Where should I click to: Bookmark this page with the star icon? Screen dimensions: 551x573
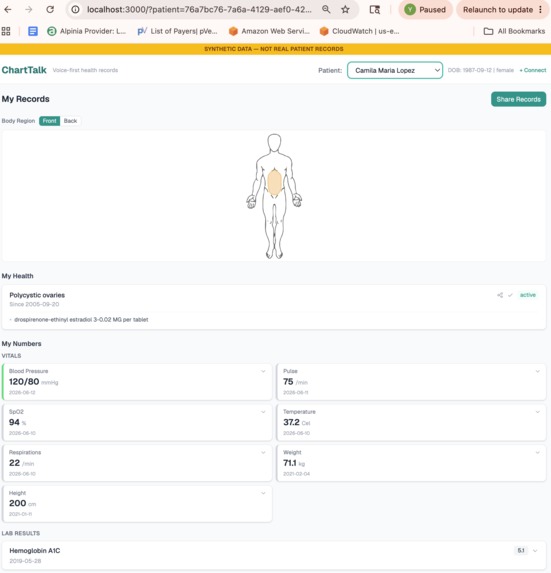tap(345, 10)
